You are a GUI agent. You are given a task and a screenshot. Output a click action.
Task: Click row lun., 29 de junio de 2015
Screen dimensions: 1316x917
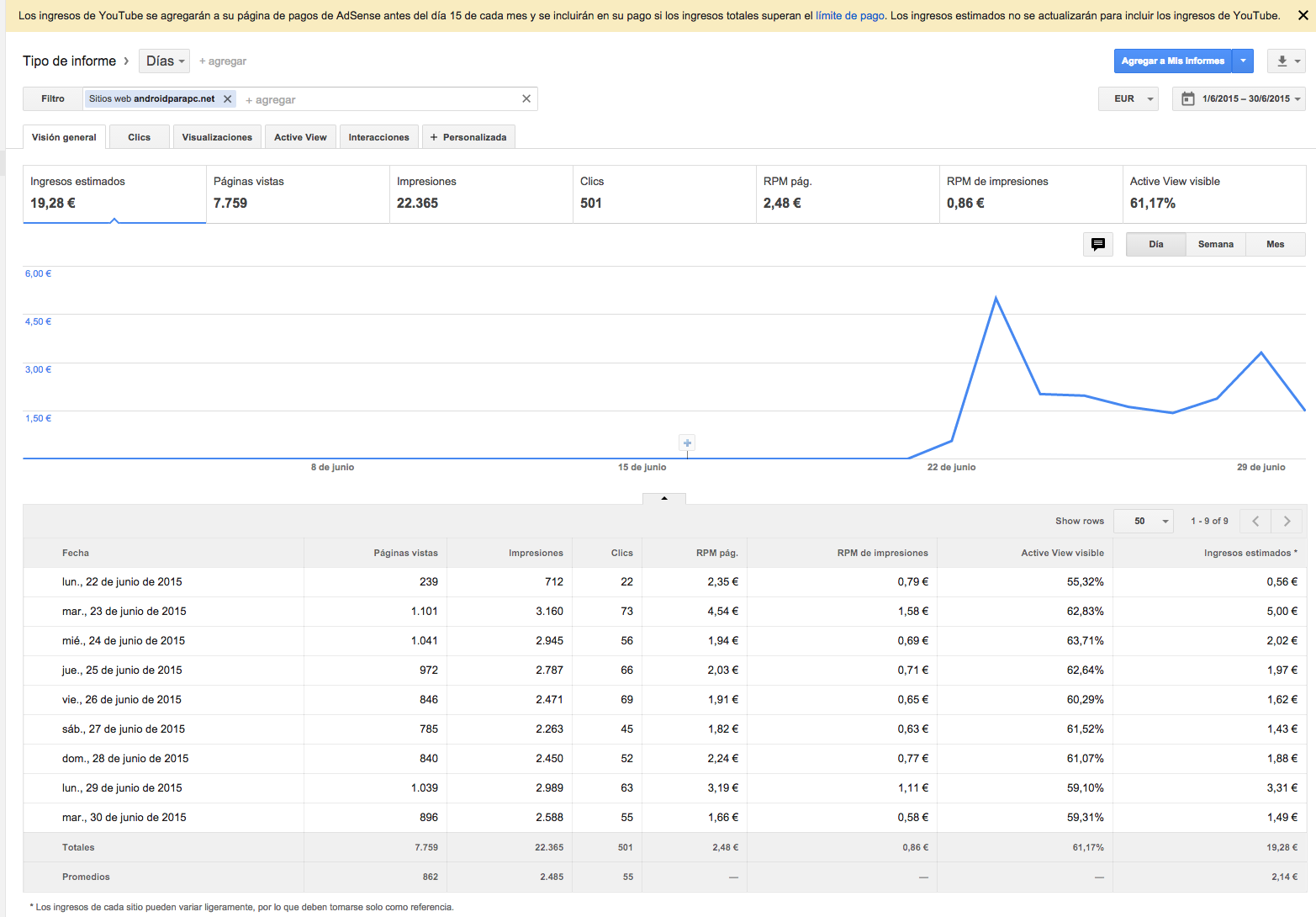tap(664, 788)
